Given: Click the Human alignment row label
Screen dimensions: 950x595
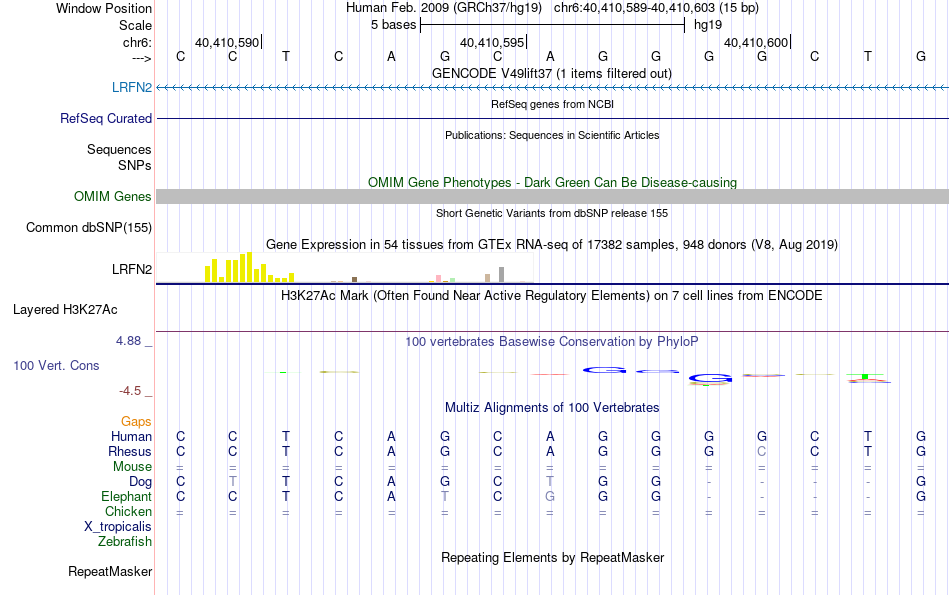Looking at the screenshot, I should 131,436.
